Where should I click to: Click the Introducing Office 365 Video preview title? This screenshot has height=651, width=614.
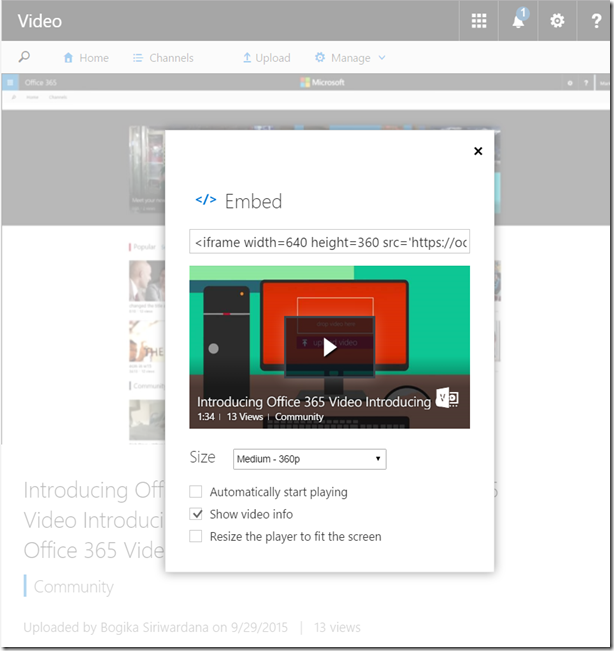tap(314, 401)
